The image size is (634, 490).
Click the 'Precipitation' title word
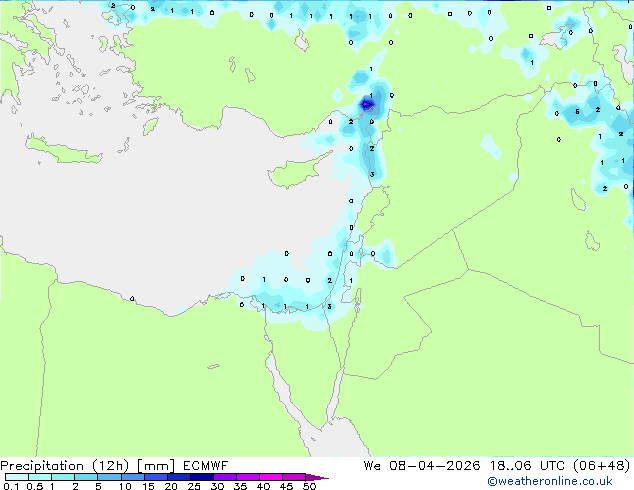(42, 466)
